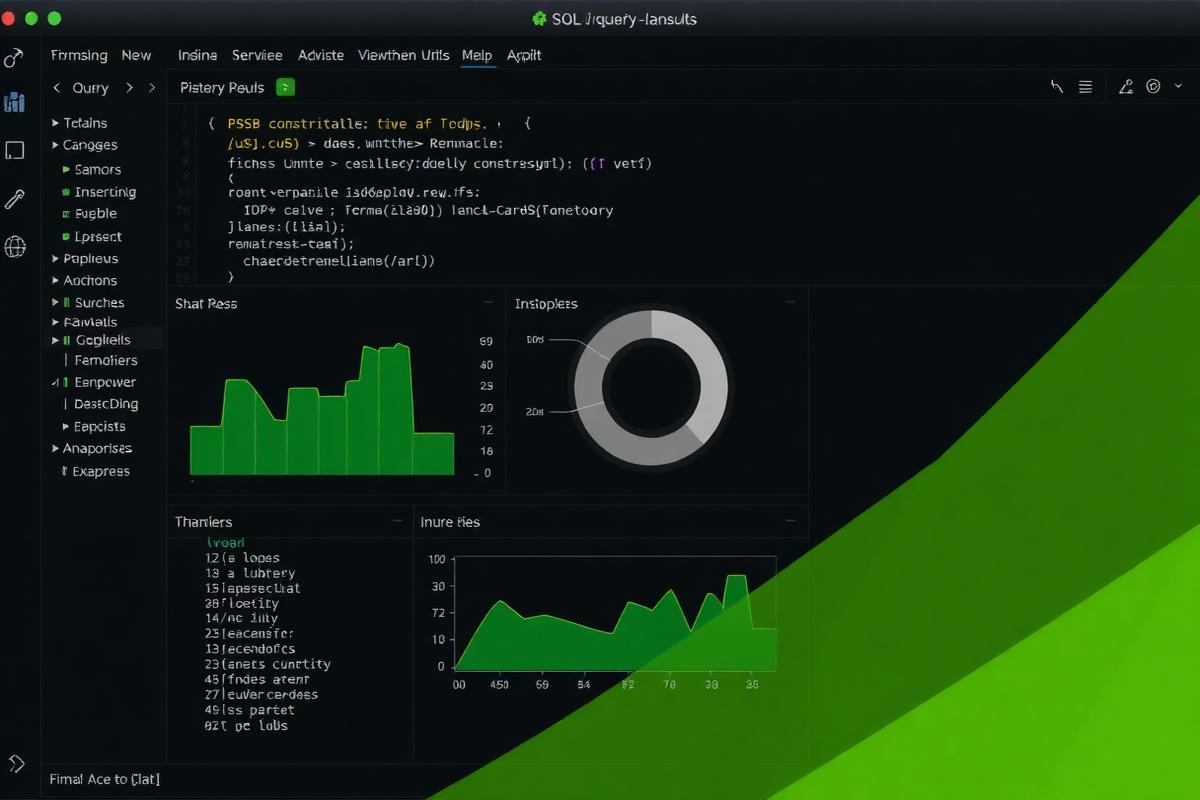Viewport: 1200px width, 800px height.
Task: Select the '18 a lubtery' list row
Action: pos(250,573)
